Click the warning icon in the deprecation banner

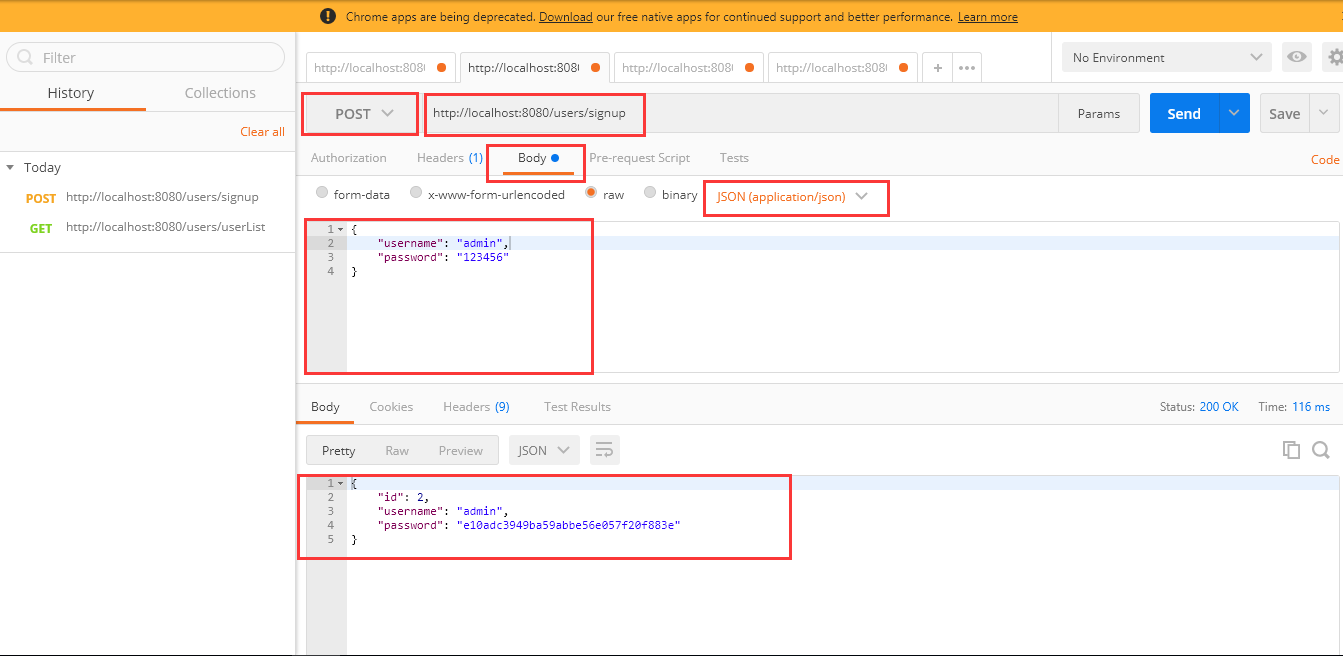tap(328, 16)
